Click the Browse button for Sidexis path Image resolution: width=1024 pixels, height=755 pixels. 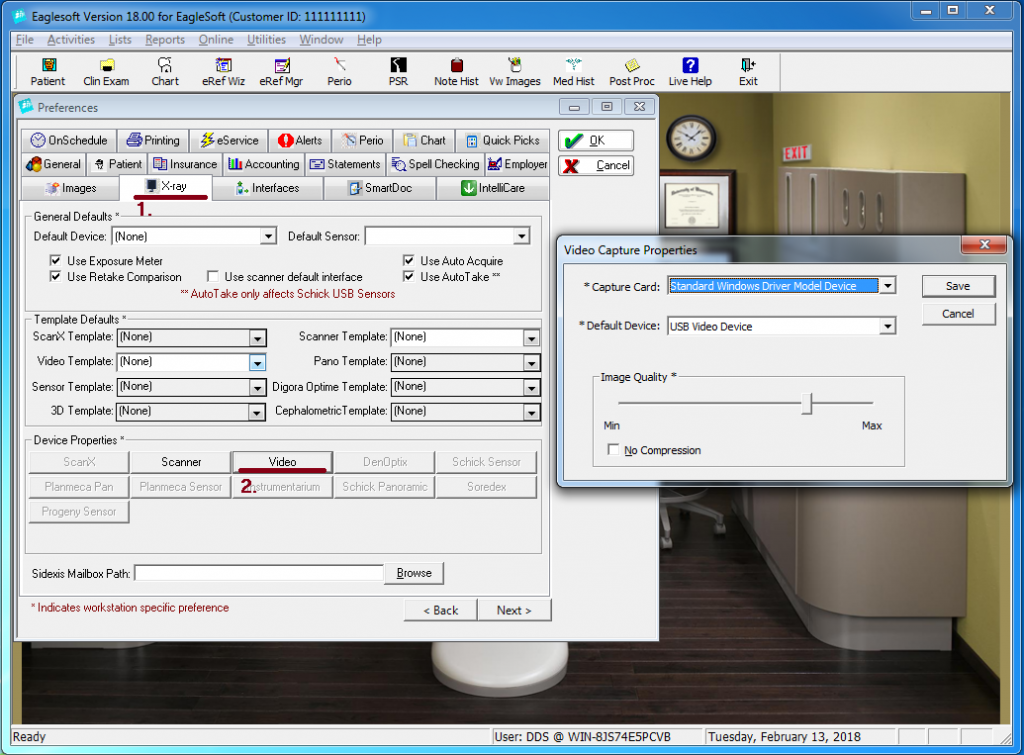point(414,573)
